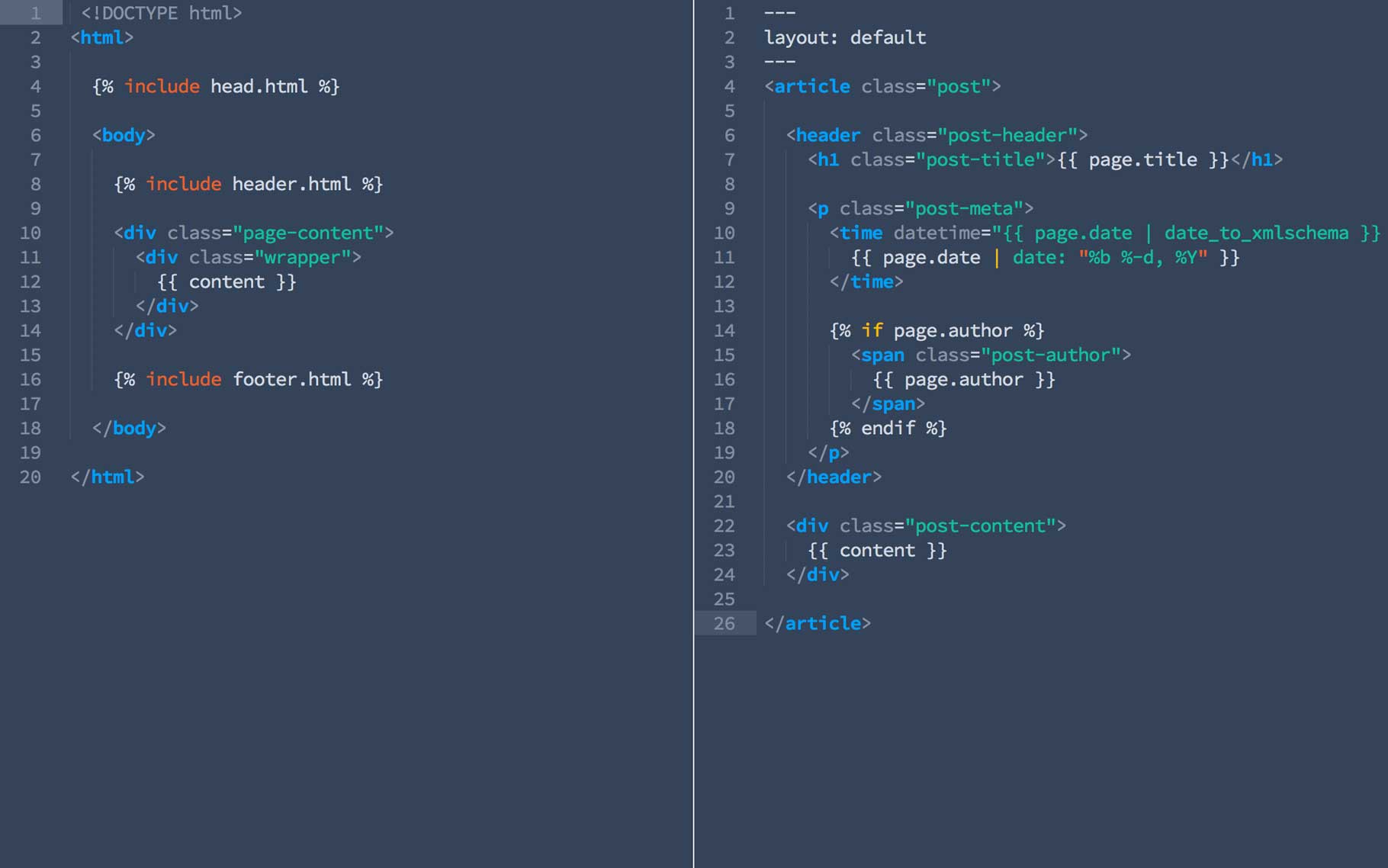This screenshot has height=868, width=1388.
Task: Click the if page.author condition line
Action: tap(937, 330)
